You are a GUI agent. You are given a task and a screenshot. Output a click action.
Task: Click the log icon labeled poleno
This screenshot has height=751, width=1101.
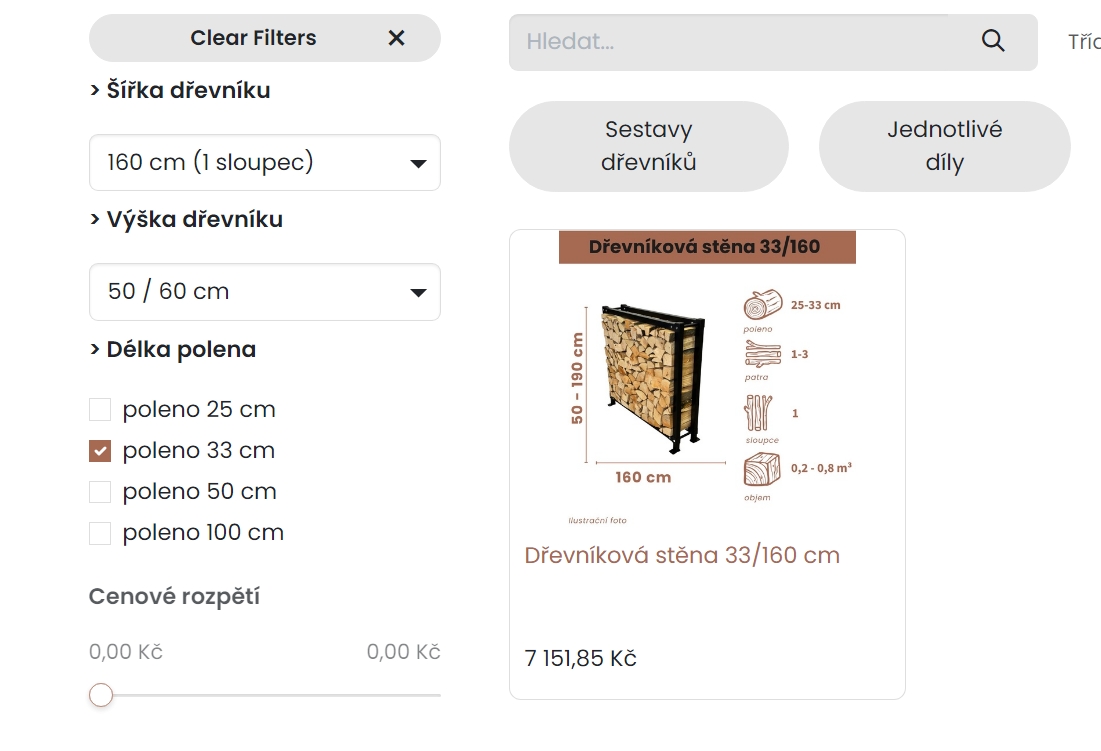coord(762,305)
